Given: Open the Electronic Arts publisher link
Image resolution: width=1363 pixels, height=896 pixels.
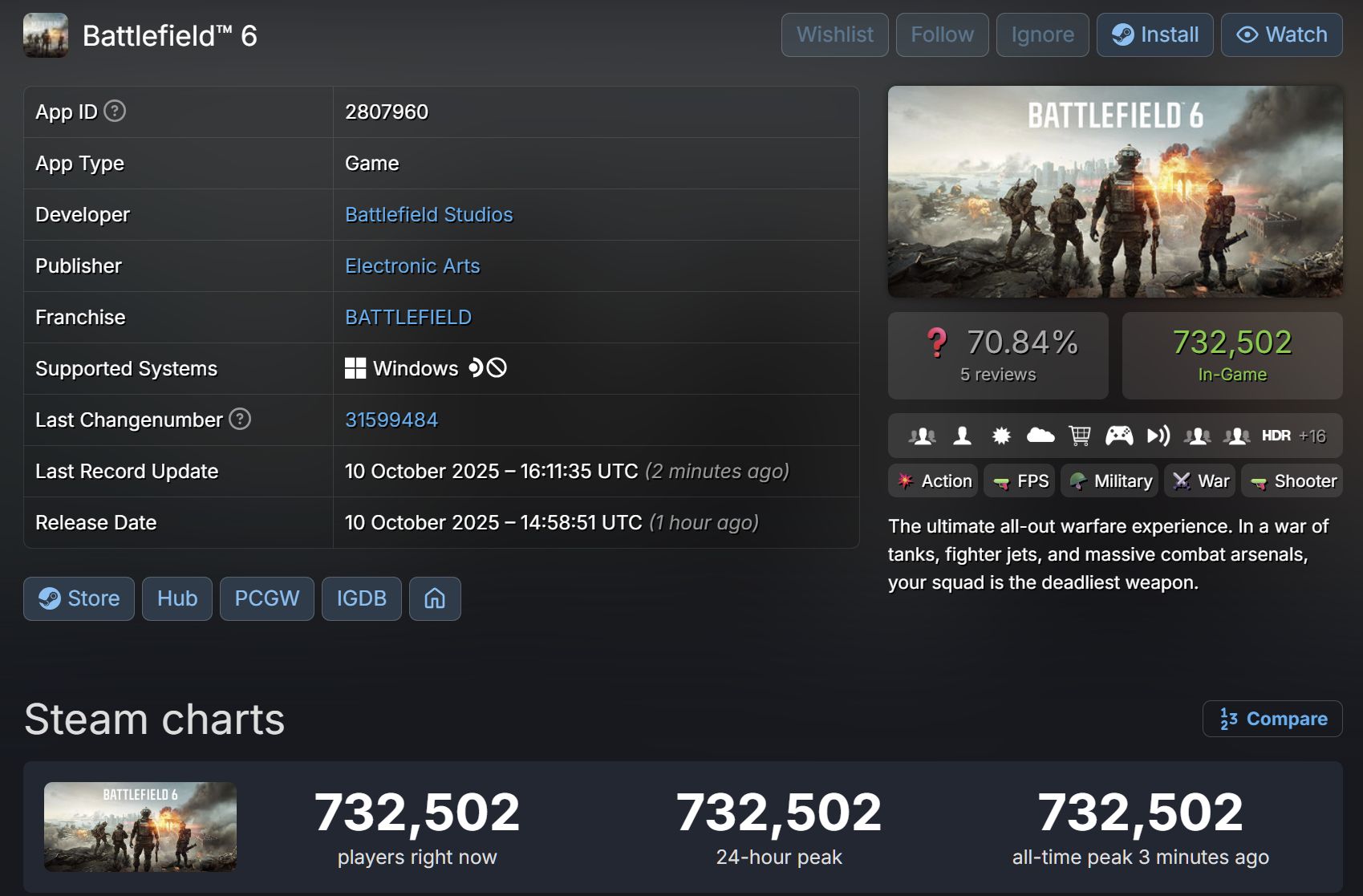Looking at the screenshot, I should point(412,266).
